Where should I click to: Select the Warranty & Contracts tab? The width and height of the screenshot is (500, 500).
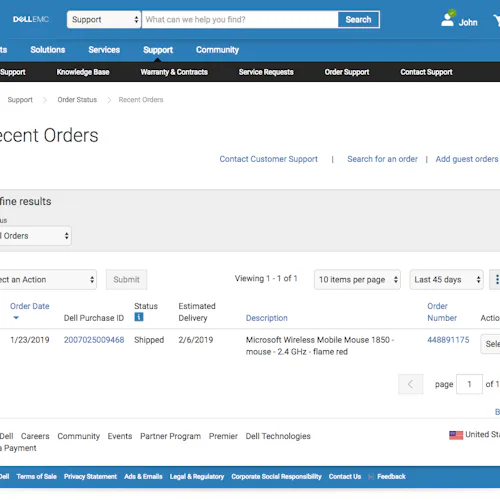[x=174, y=72]
